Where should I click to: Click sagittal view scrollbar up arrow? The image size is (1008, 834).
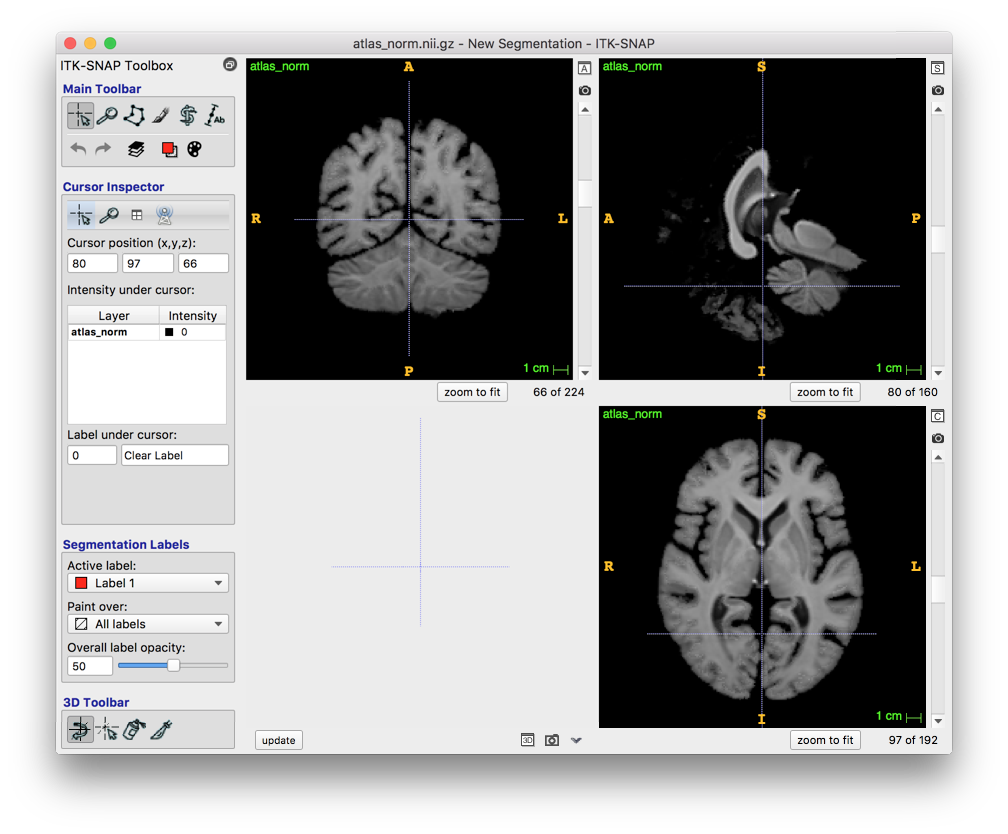coord(938,110)
